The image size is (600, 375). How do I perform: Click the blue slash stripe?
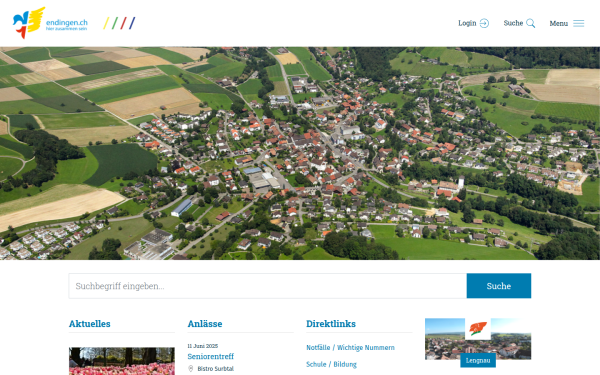click(132, 23)
